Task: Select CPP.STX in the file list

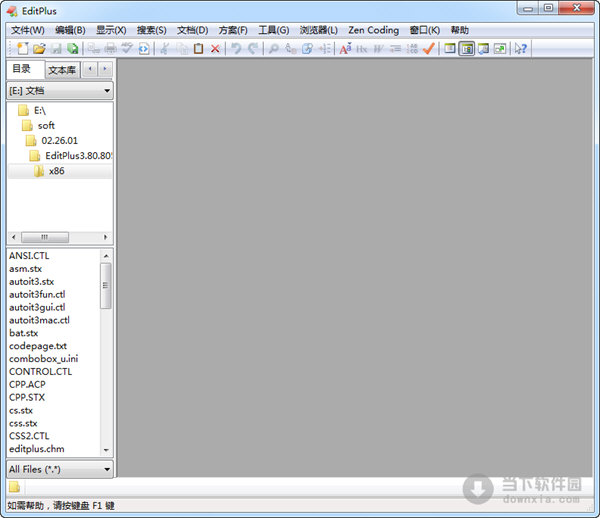Action: tap(27, 397)
